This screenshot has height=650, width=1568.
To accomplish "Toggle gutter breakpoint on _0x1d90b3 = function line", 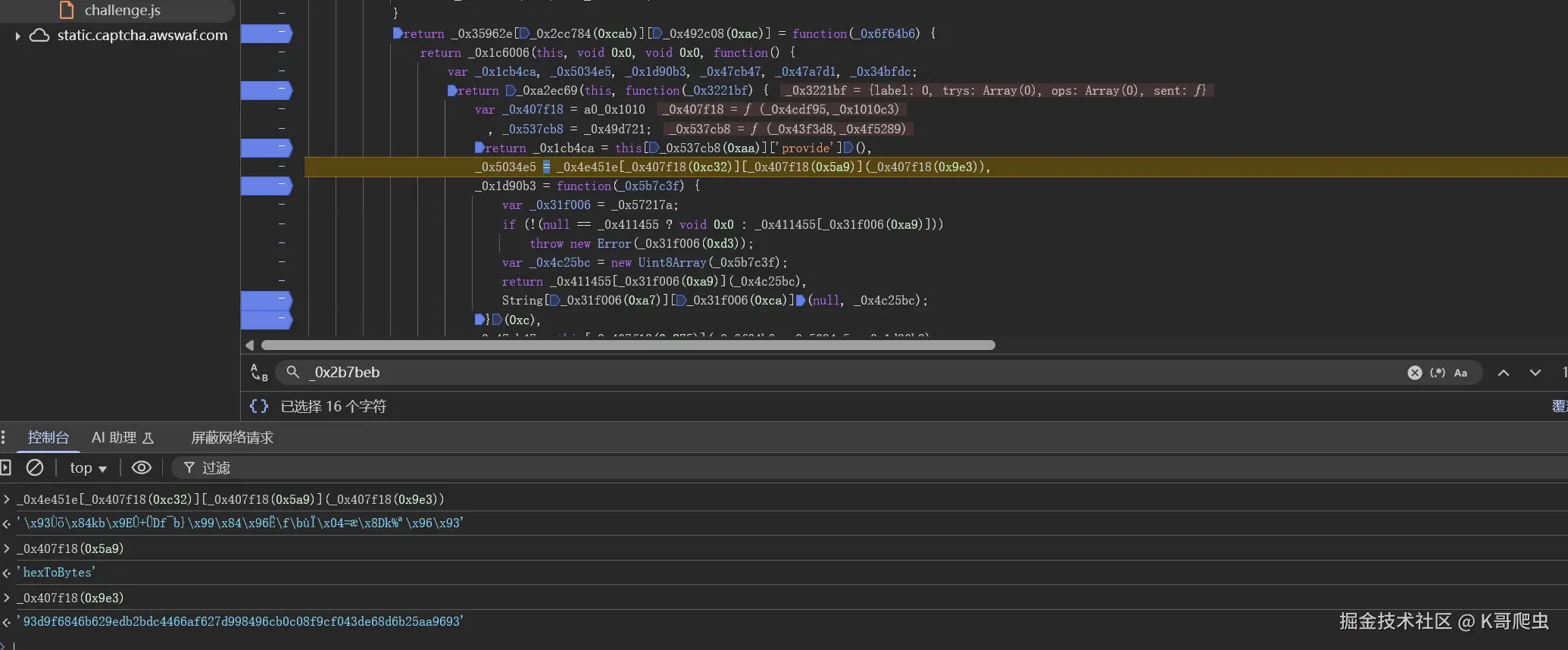I will pos(267,186).
